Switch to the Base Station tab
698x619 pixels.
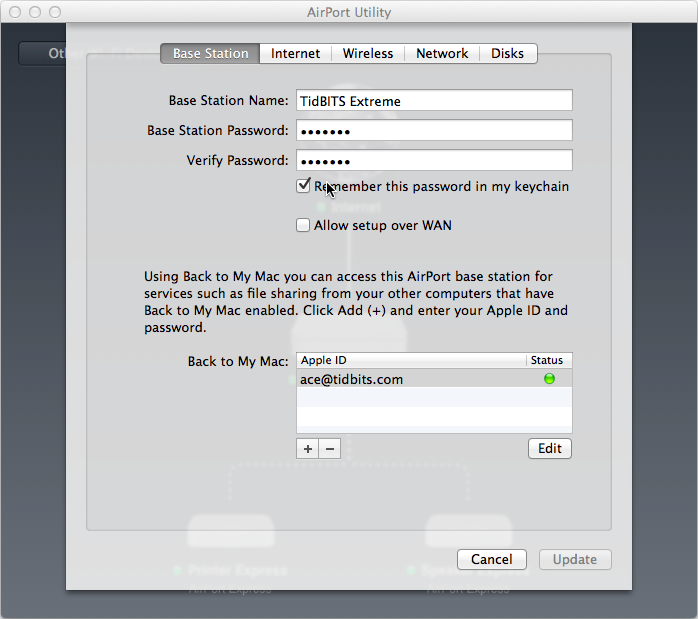(x=210, y=53)
